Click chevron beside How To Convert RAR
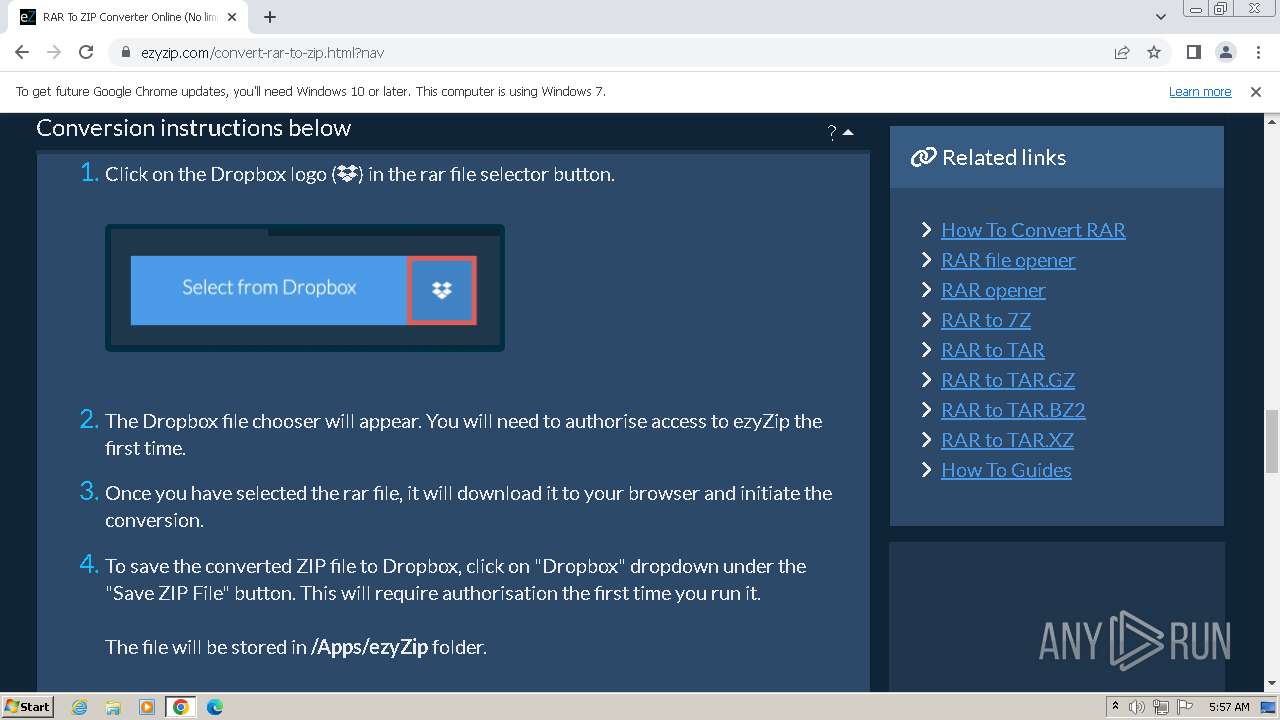Screen dimensions: 1280x720 pos(926,230)
